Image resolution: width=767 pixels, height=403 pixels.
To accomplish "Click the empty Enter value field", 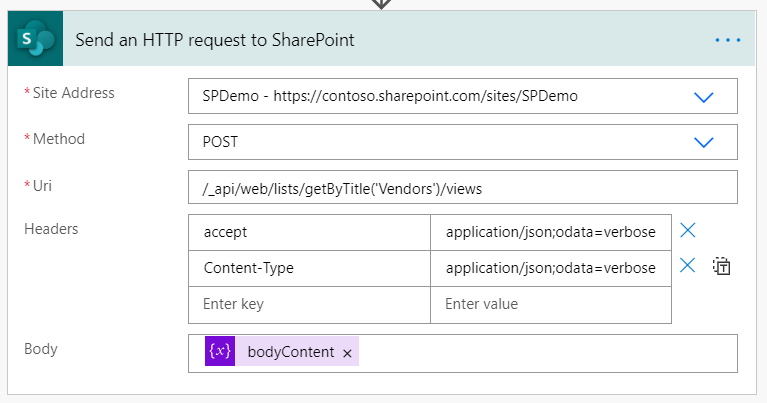I will [x=550, y=304].
